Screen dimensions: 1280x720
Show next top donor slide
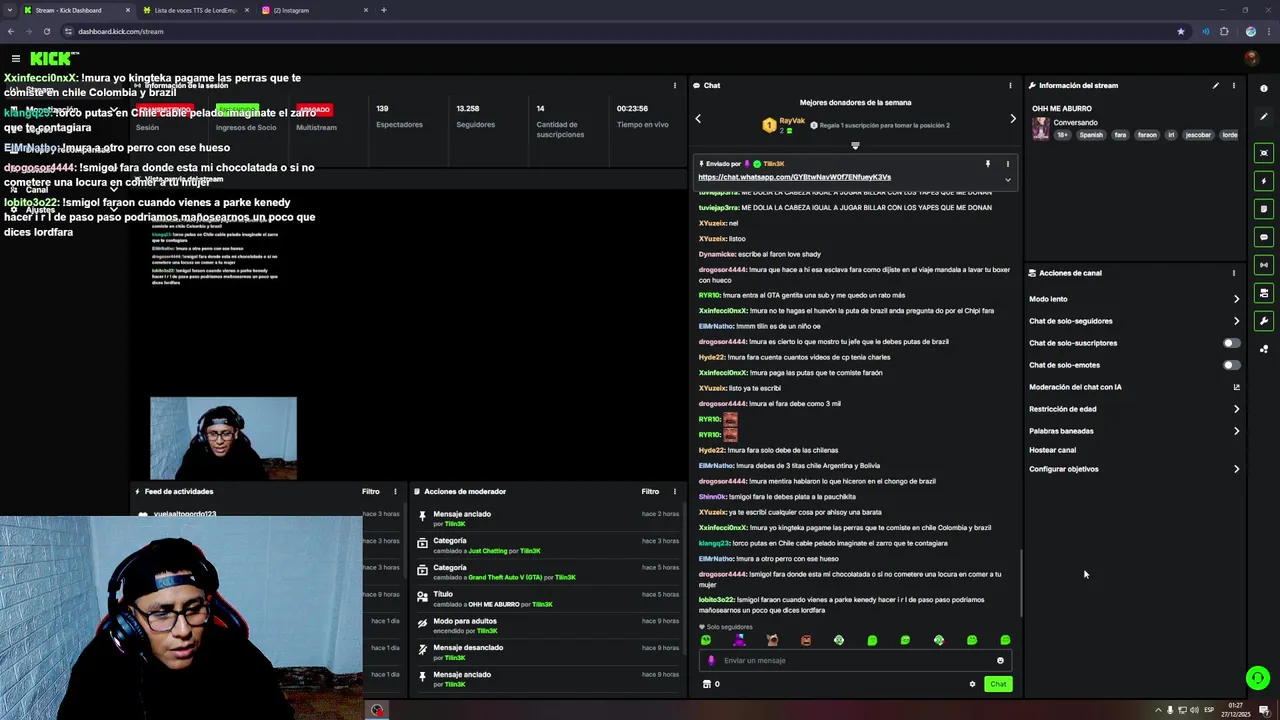[x=1013, y=118]
